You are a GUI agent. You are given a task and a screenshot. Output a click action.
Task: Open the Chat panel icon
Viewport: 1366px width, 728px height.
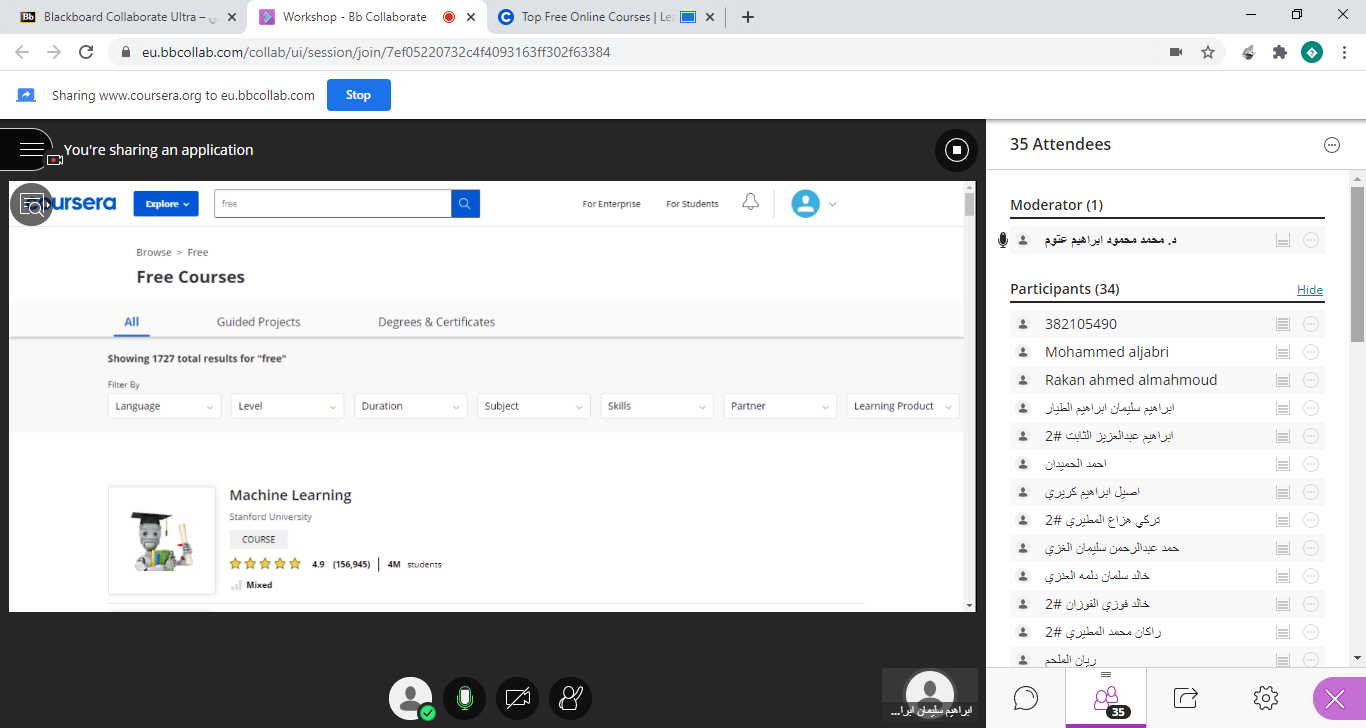pos(1026,698)
